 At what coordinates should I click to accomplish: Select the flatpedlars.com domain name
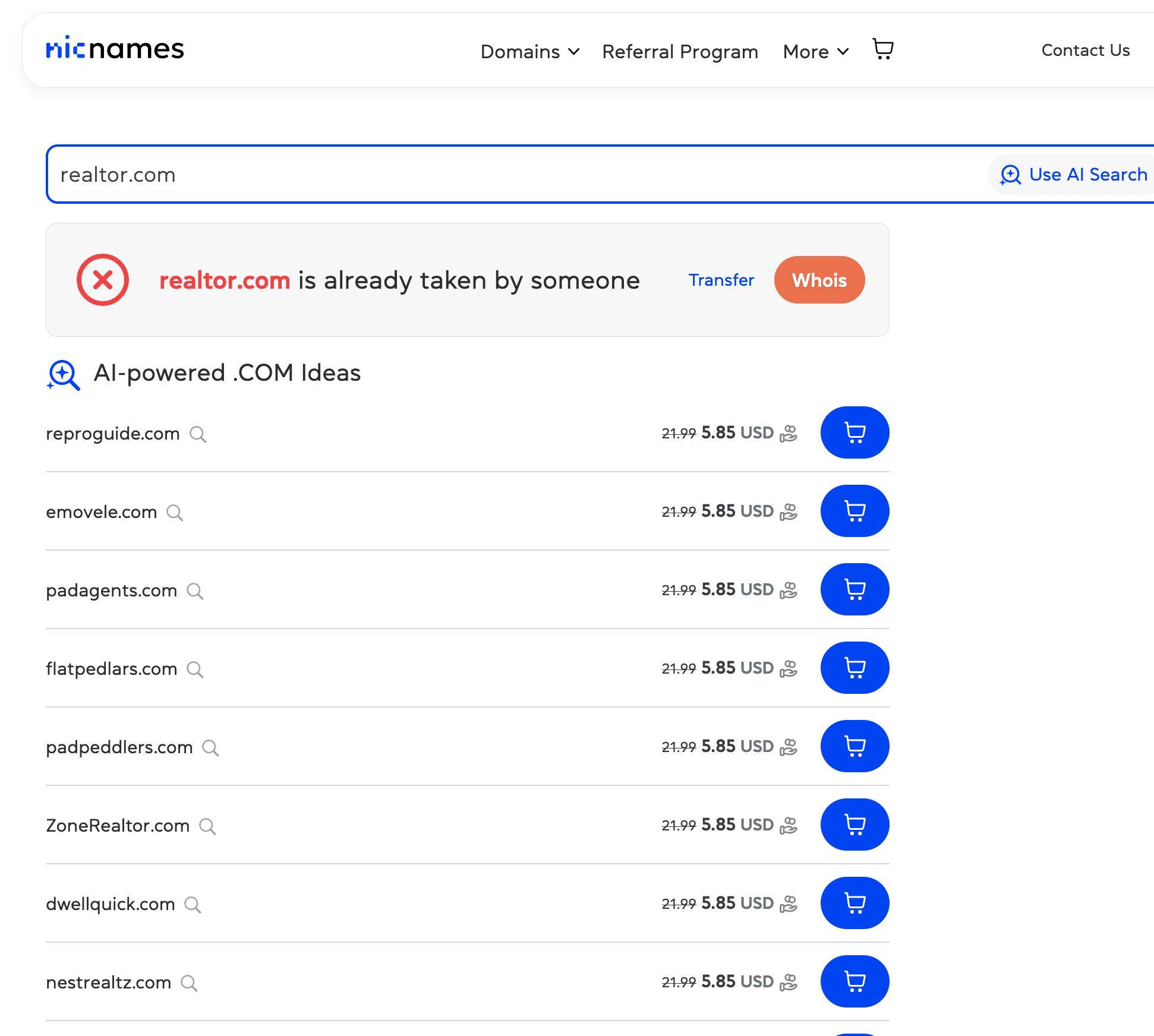pyautogui.click(x=112, y=669)
